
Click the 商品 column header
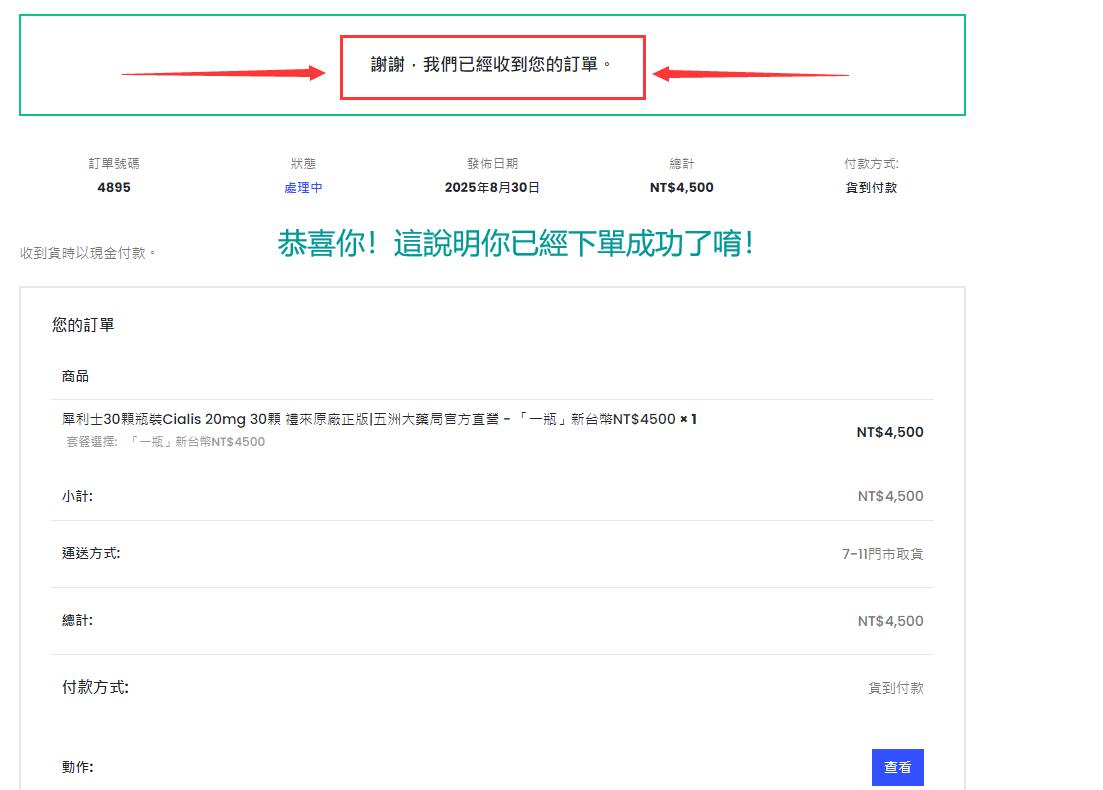(75, 376)
